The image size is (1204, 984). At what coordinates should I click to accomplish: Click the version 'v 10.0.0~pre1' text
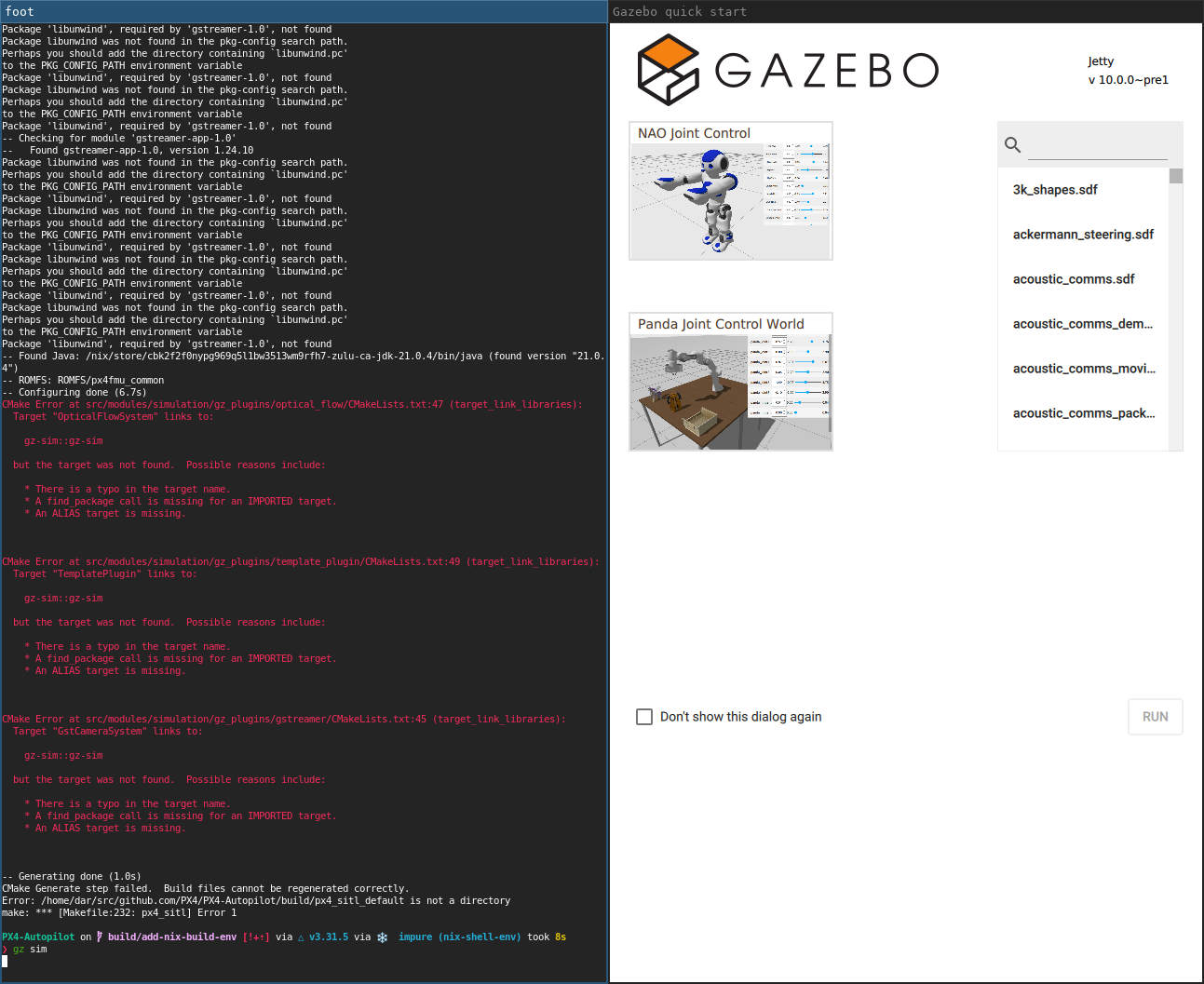(1129, 80)
